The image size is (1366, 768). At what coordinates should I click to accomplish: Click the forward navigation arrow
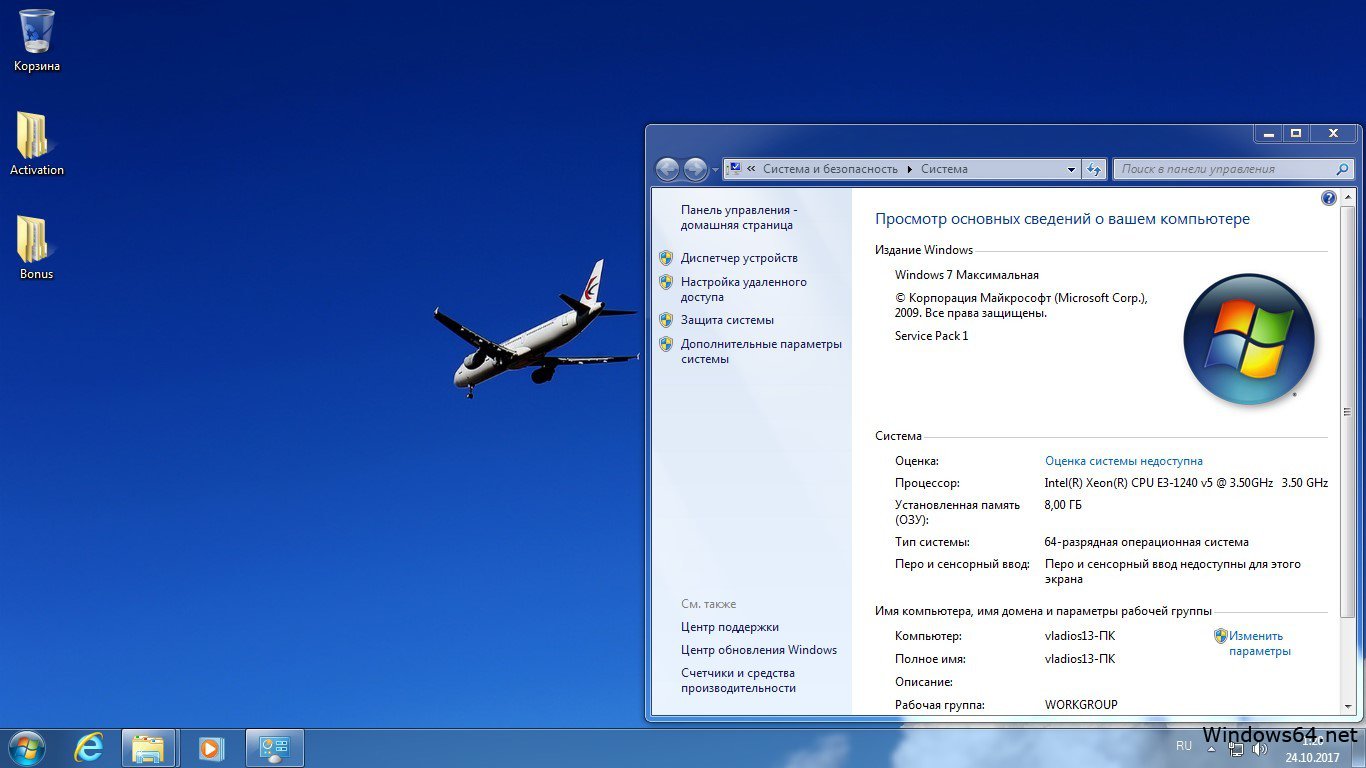tap(695, 169)
